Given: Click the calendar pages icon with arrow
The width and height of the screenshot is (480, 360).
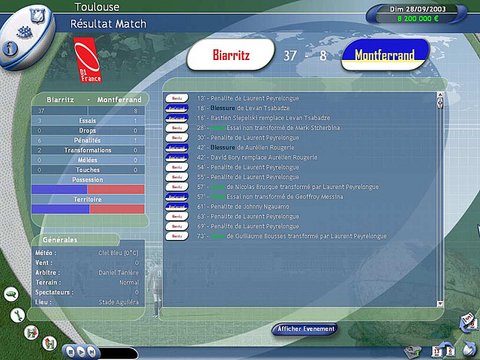Looking at the screenshot, I should (x=468, y=323).
